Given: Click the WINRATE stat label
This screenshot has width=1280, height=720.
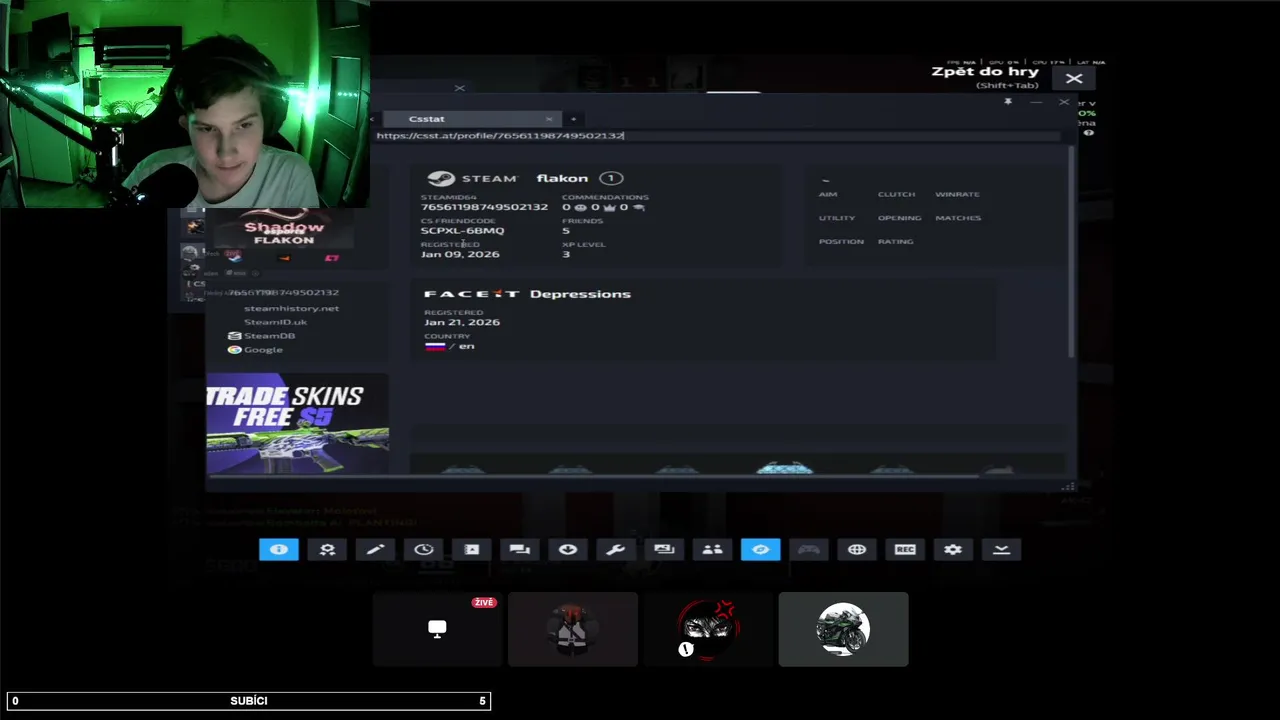Looking at the screenshot, I should click(x=957, y=194).
